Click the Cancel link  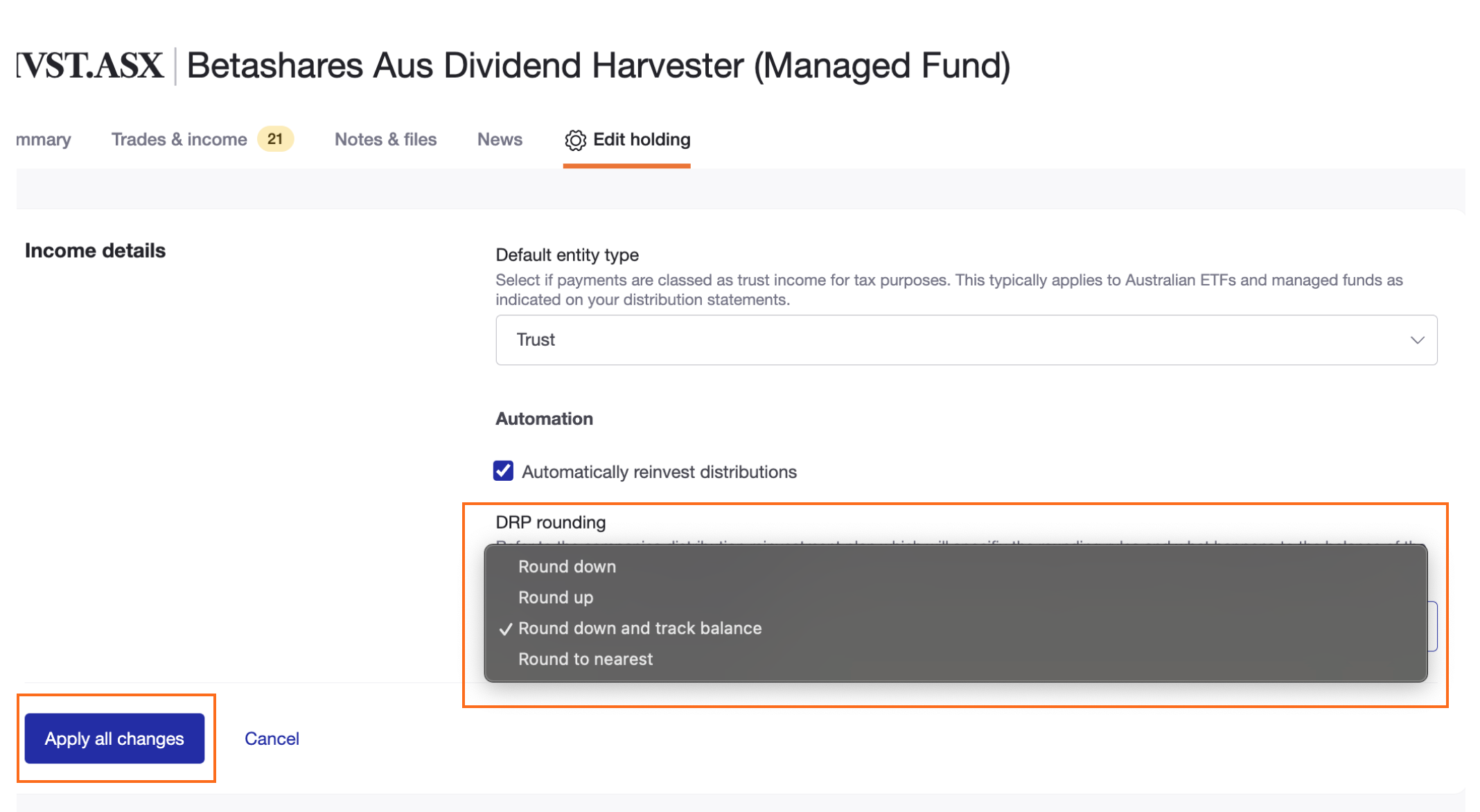click(x=272, y=739)
